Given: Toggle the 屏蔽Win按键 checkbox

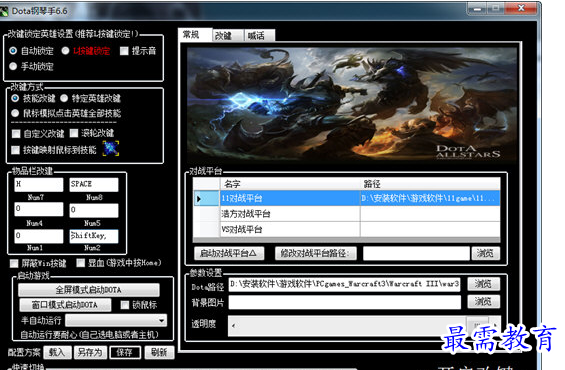Looking at the screenshot, I should pyautogui.click(x=14, y=264).
